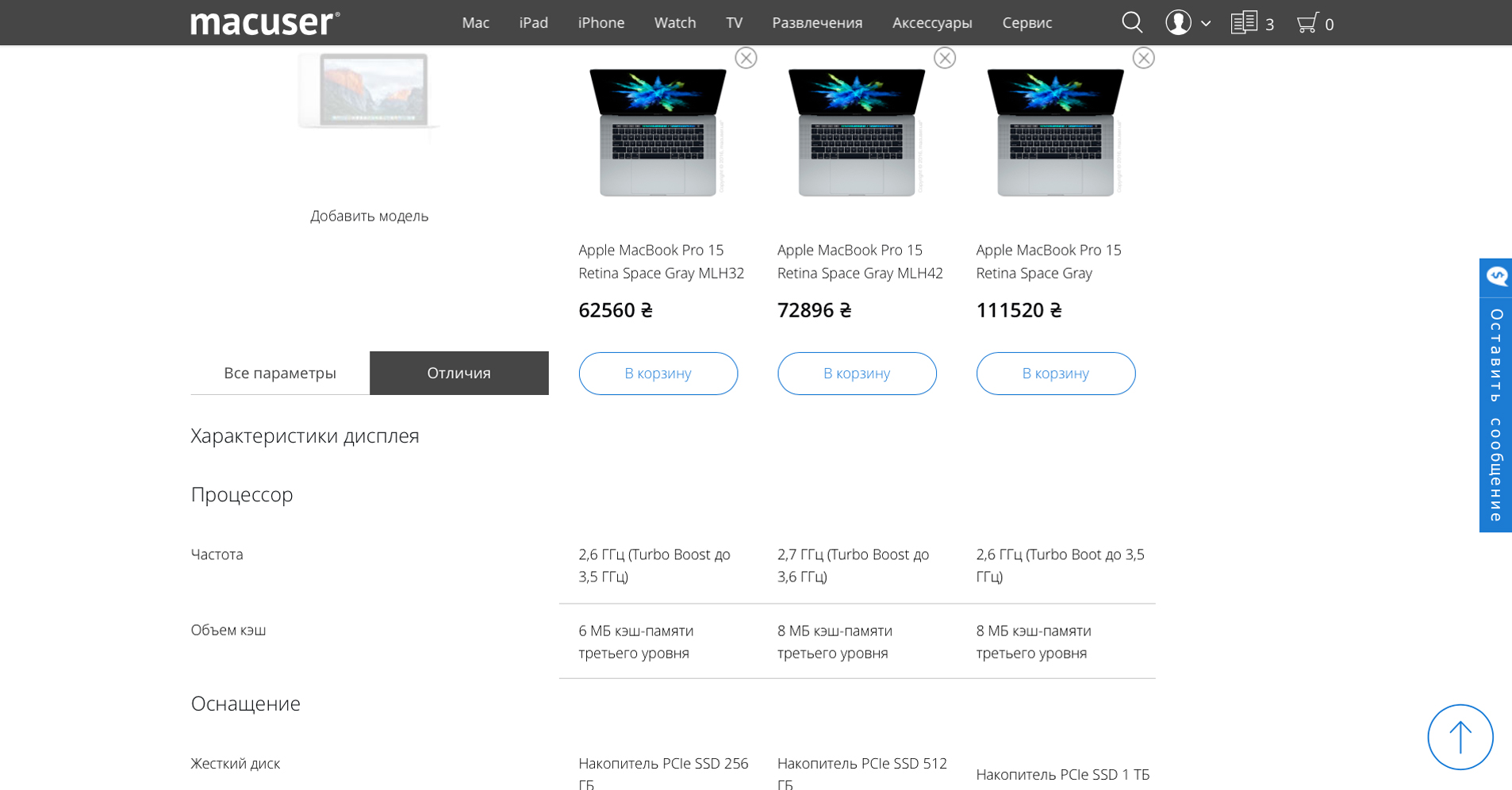
Task: Open the user account icon
Action: point(1178,22)
